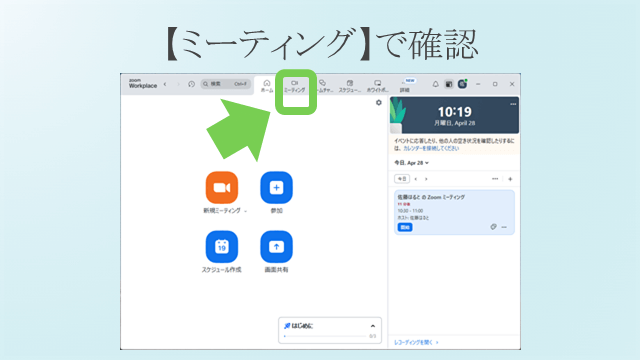Toggle the calendar side panel icon
The width and height of the screenshot is (640, 360).
coord(449,84)
